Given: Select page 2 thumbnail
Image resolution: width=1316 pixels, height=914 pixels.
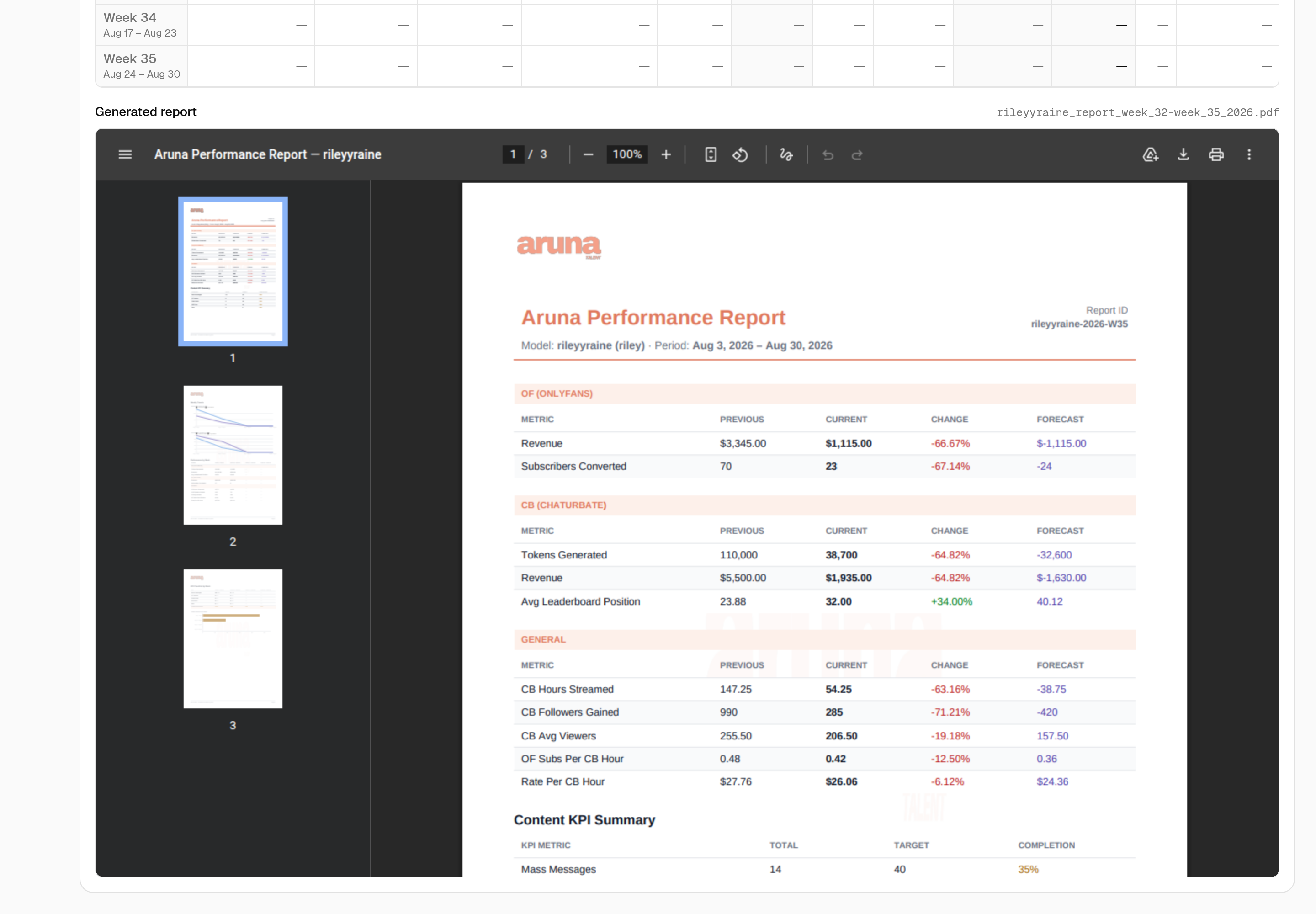Looking at the screenshot, I should click(x=233, y=455).
